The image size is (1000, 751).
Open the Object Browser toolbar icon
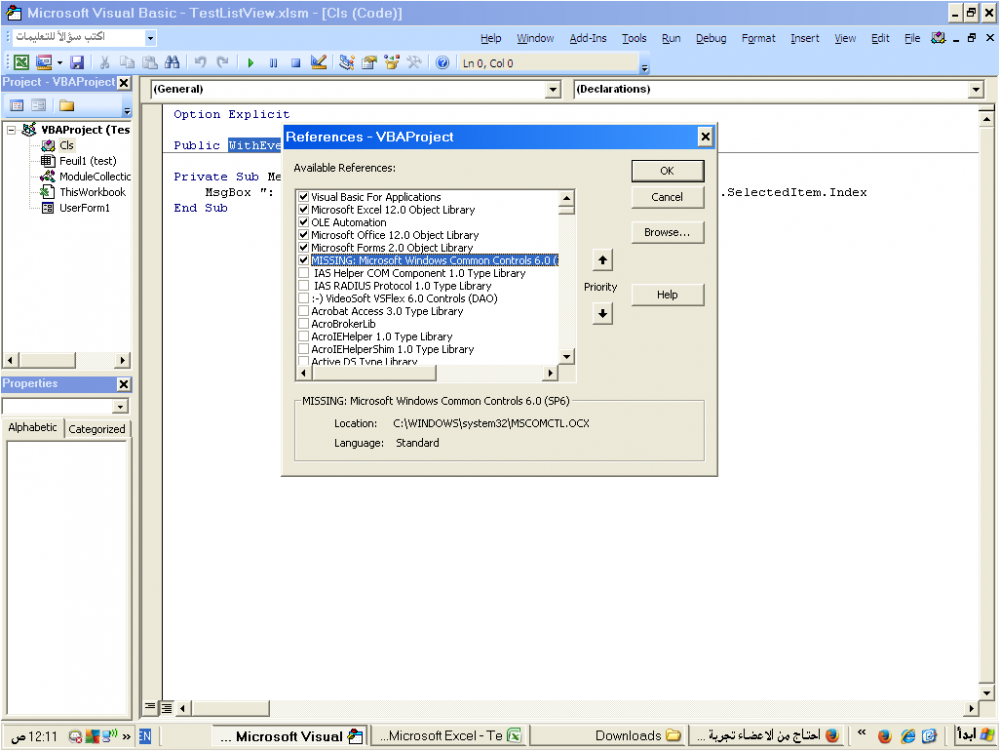[392, 62]
